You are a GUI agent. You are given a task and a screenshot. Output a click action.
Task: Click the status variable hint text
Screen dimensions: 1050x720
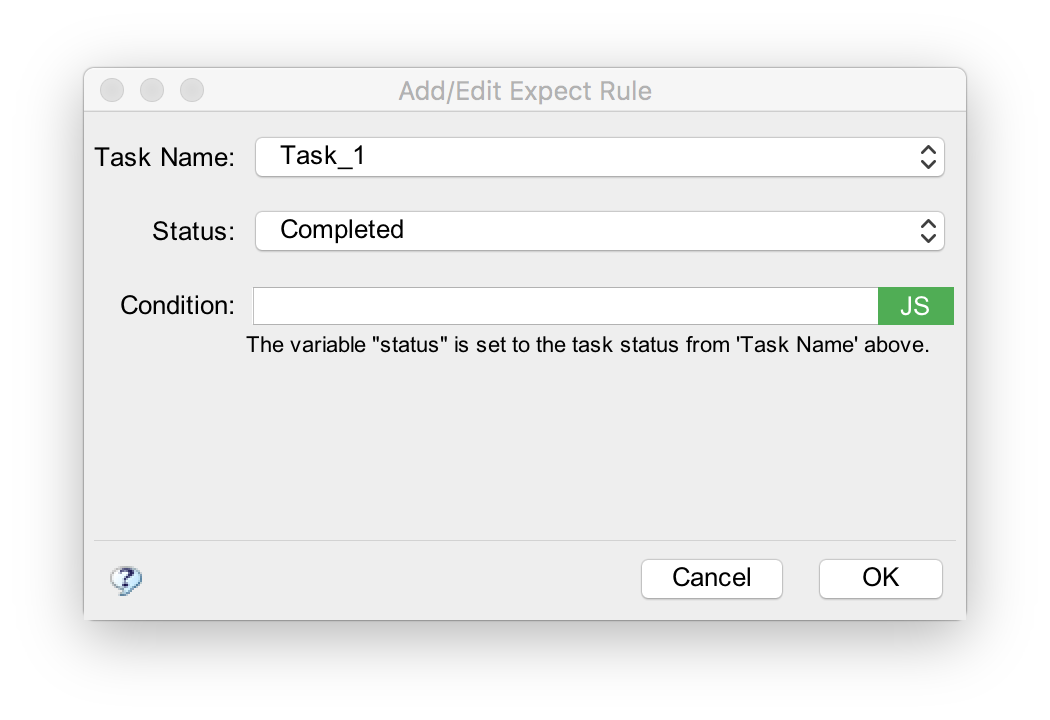point(588,344)
